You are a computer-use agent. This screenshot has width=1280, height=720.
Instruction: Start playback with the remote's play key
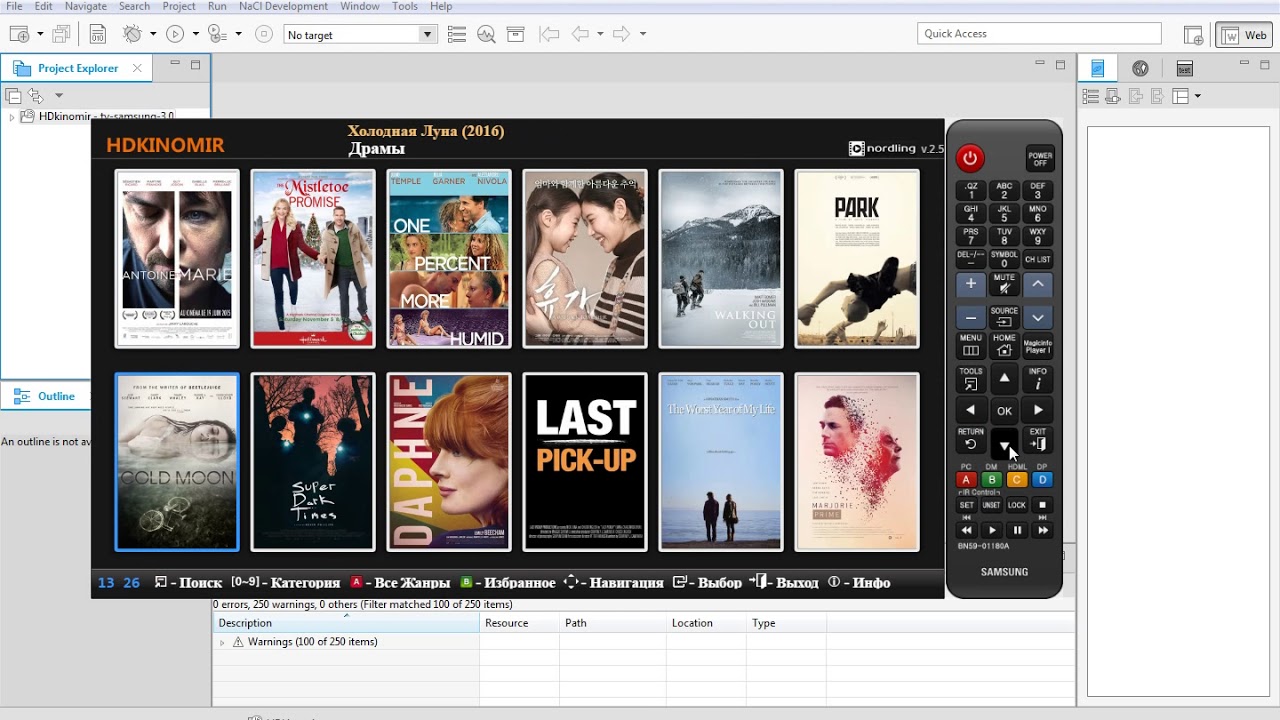tap(991, 530)
